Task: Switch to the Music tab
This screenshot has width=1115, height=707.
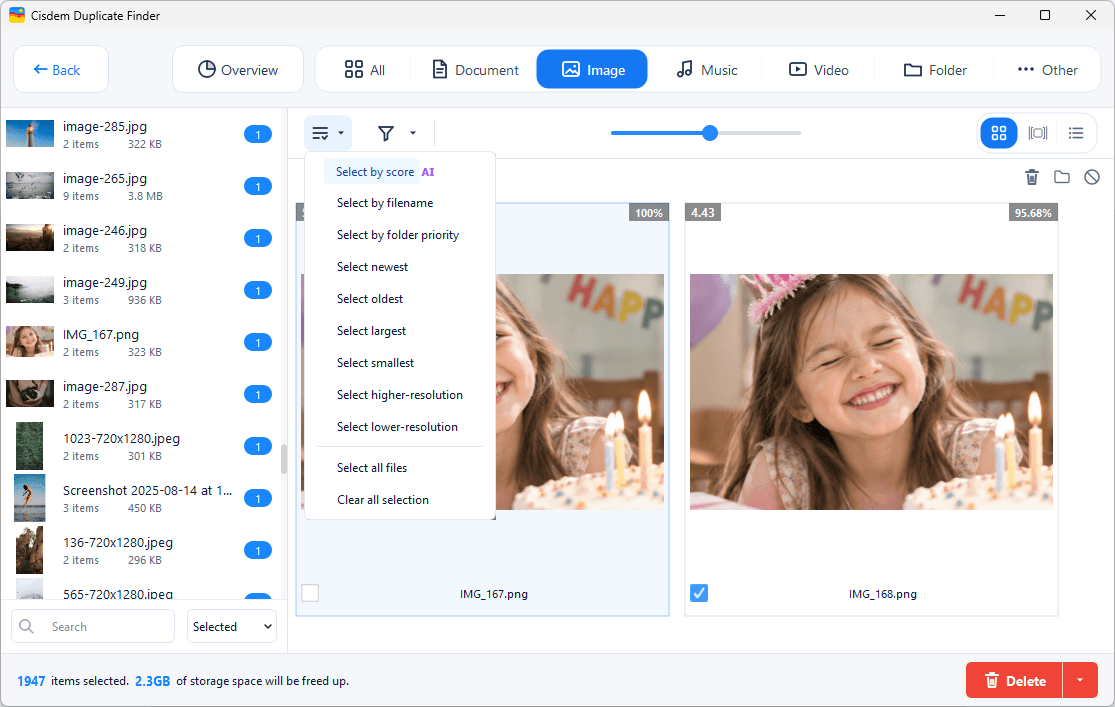Action: (x=706, y=70)
